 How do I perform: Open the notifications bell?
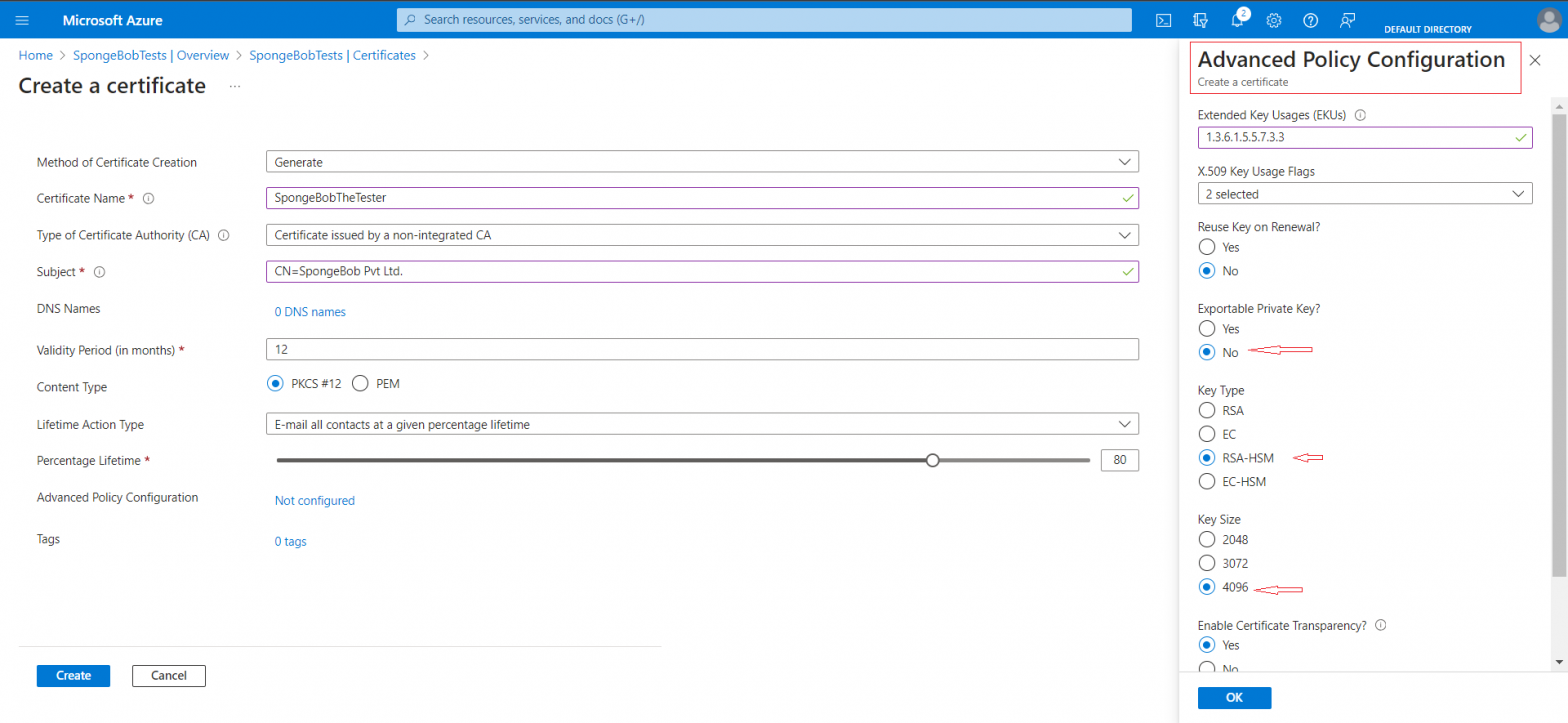point(1238,20)
